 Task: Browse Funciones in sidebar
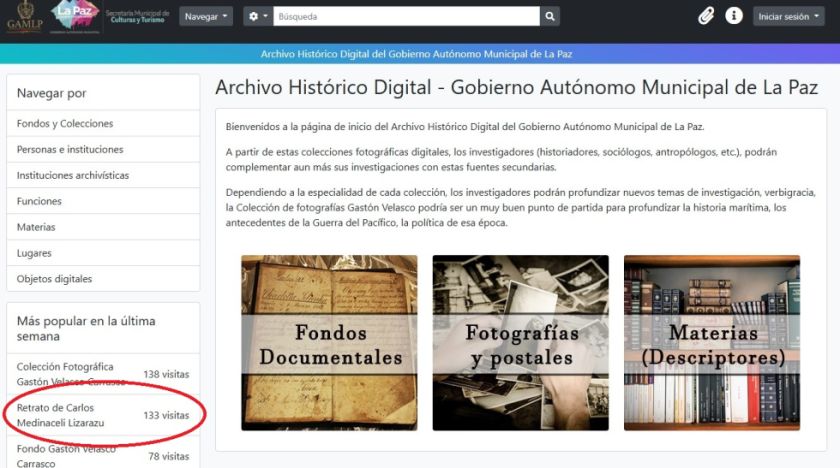click(103, 201)
